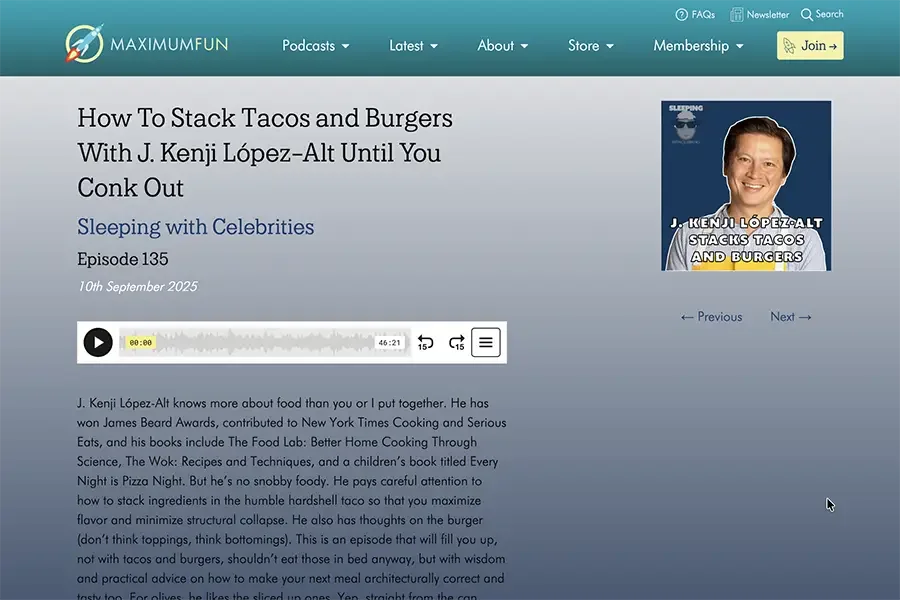
Task: Expand the Podcasts dropdown
Action: pyautogui.click(x=316, y=46)
